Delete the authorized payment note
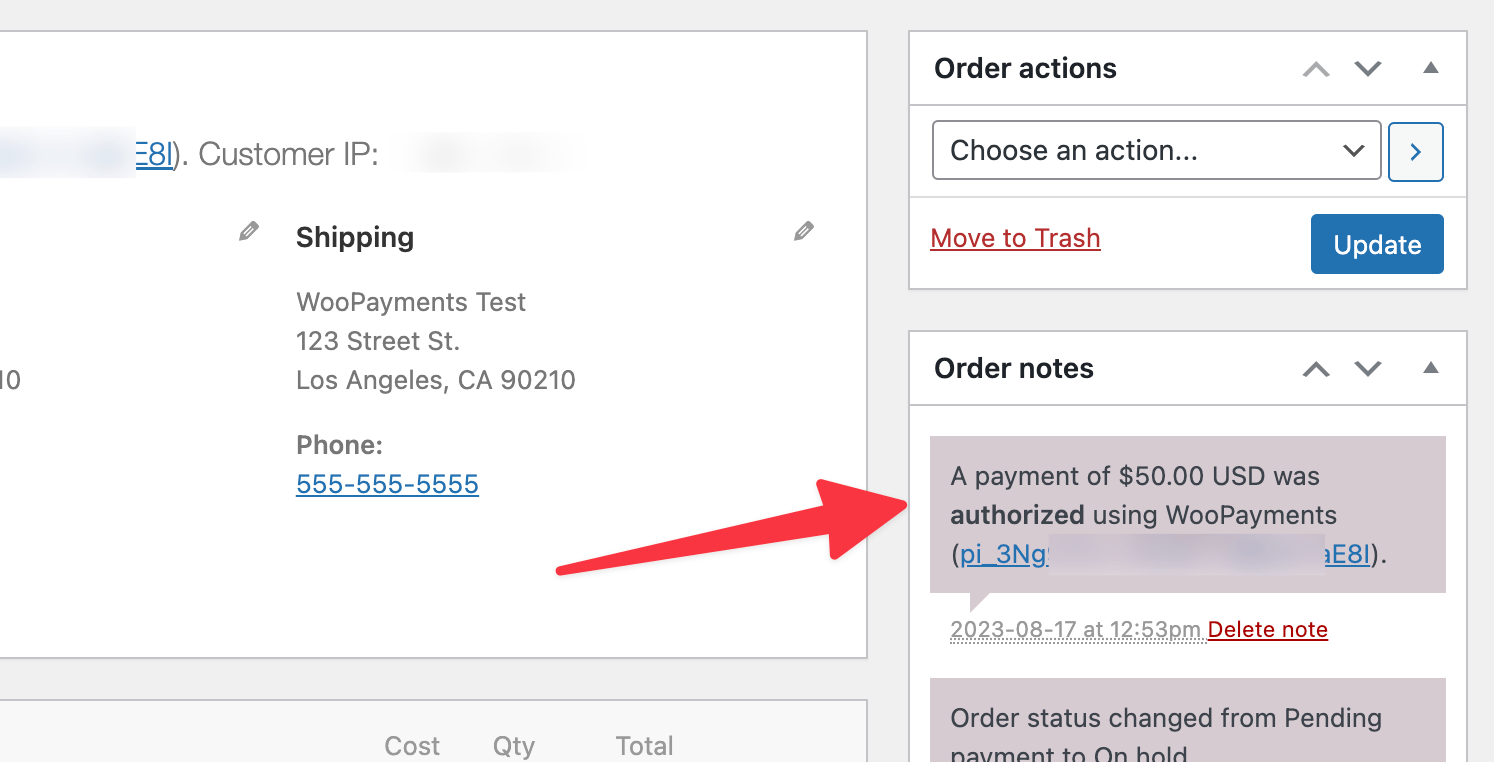This screenshot has width=1494, height=762. point(1267,629)
